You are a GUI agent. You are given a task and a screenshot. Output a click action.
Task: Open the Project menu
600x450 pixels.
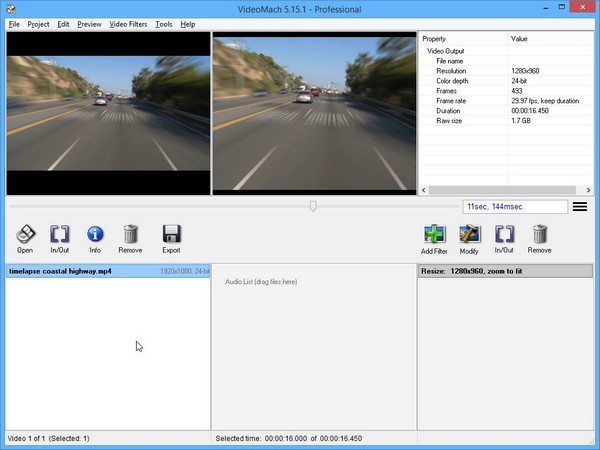(39, 24)
